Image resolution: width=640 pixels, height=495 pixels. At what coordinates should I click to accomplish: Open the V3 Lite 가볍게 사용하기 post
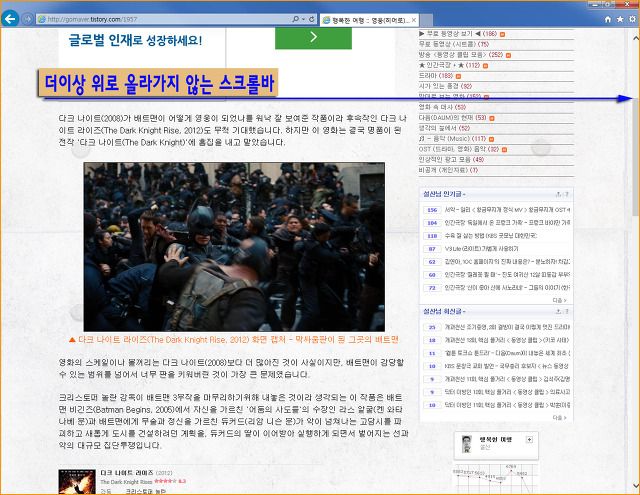tap(481, 249)
